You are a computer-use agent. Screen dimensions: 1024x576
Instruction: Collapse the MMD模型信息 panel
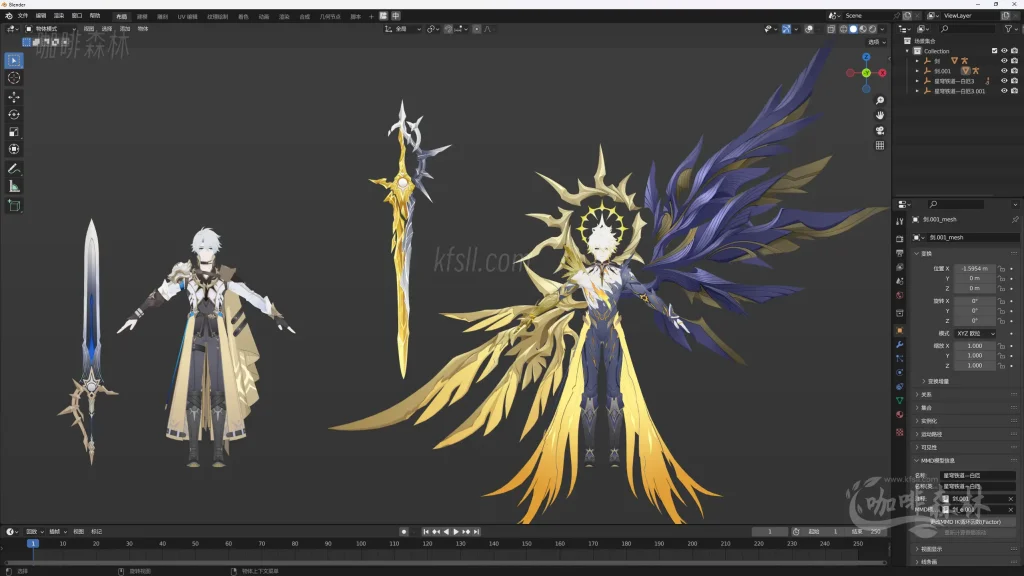[x=917, y=460]
